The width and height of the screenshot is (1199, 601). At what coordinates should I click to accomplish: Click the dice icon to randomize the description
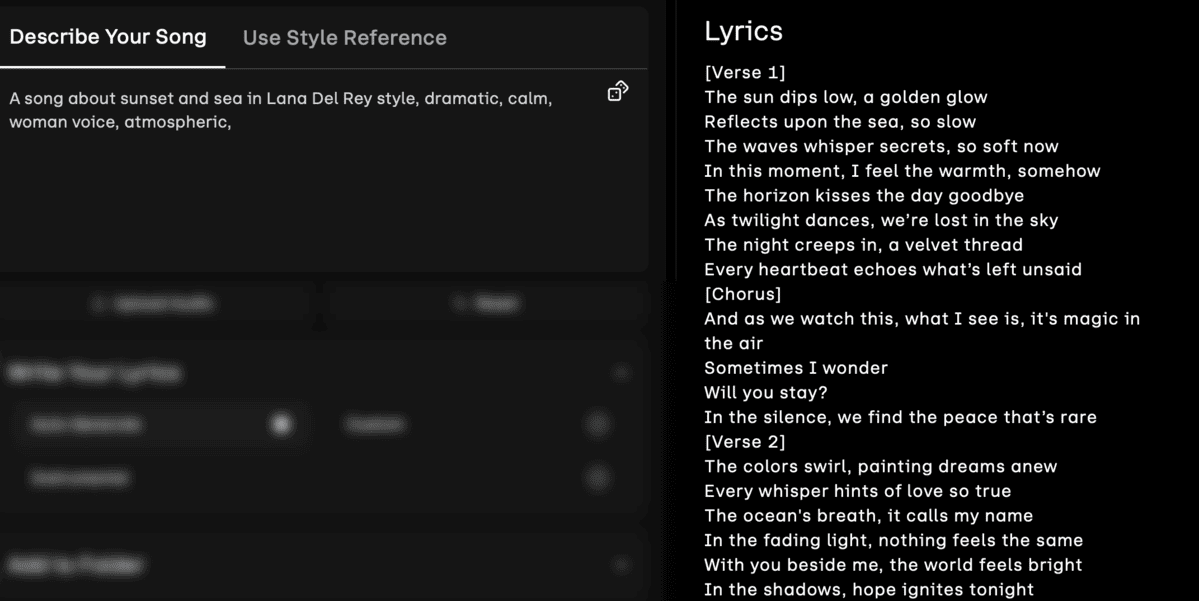coord(618,92)
